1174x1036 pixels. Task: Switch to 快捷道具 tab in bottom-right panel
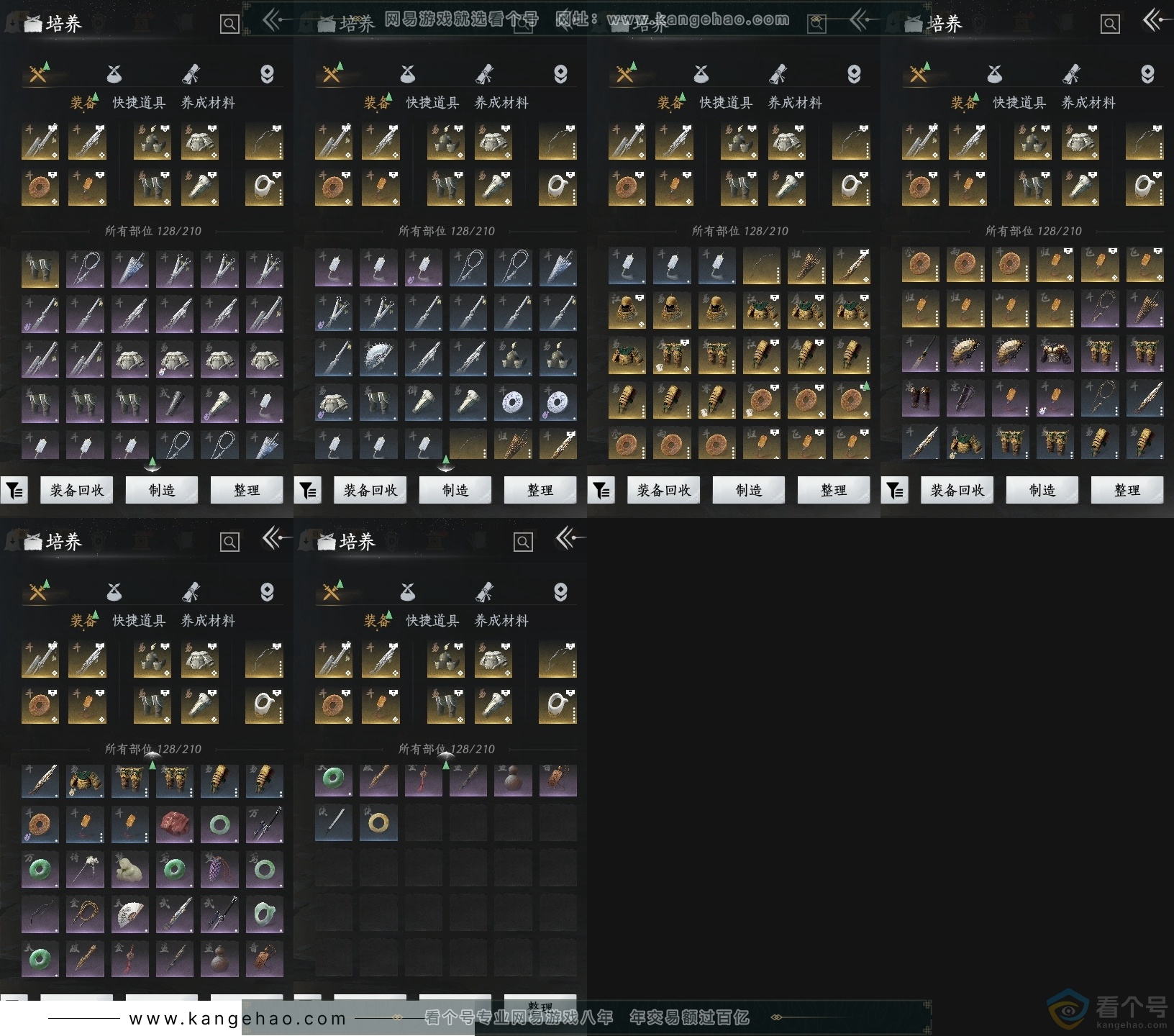pyautogui.click(x=433, y=621)
